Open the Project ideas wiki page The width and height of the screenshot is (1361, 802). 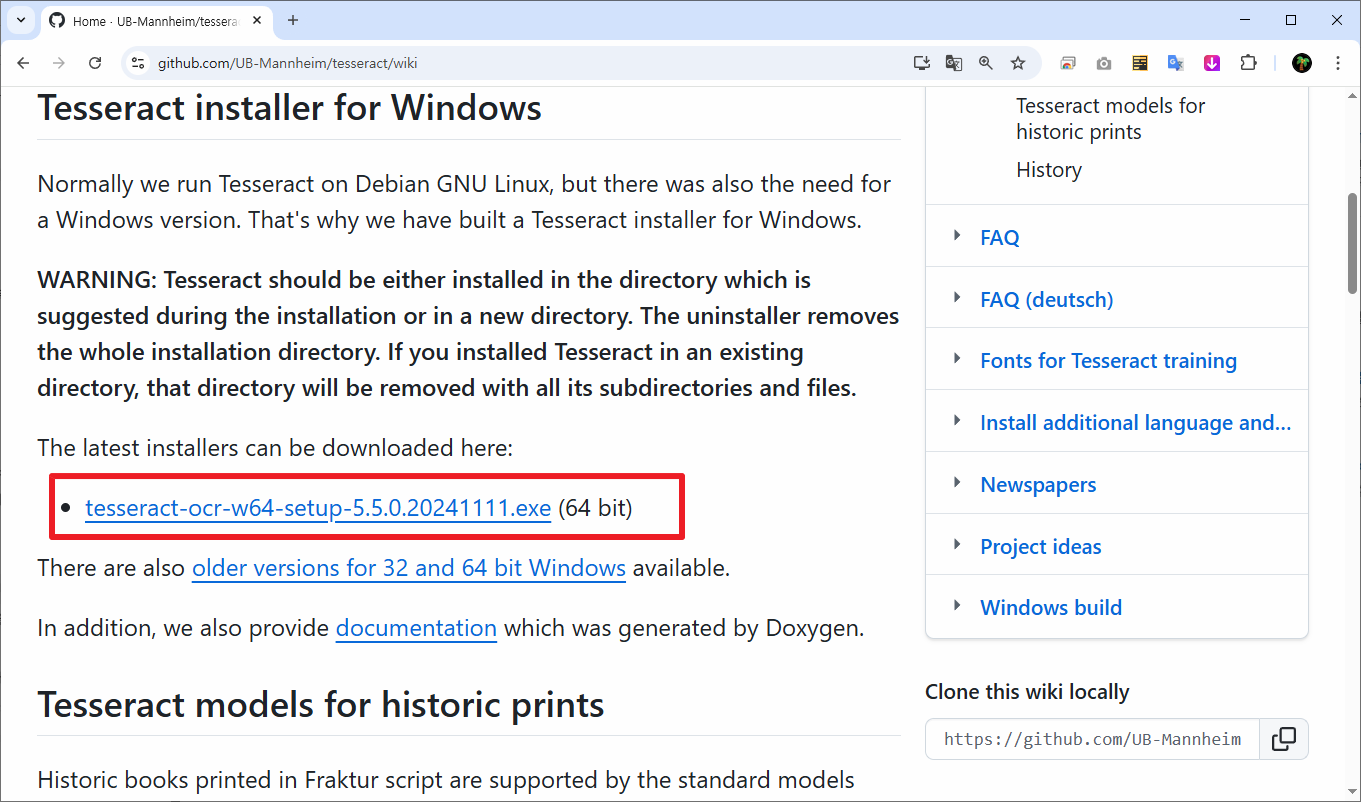pos(1041,547)
